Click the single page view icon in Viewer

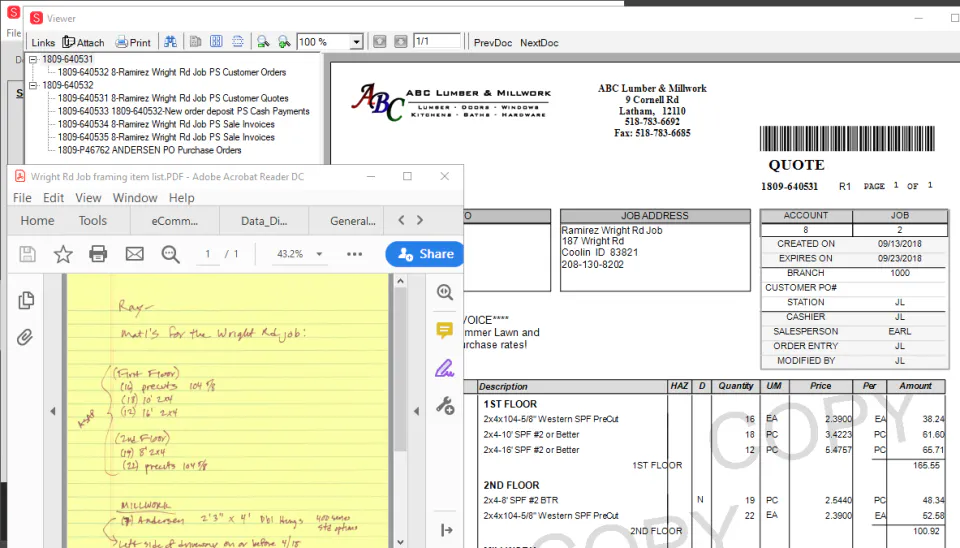(195, 42)
